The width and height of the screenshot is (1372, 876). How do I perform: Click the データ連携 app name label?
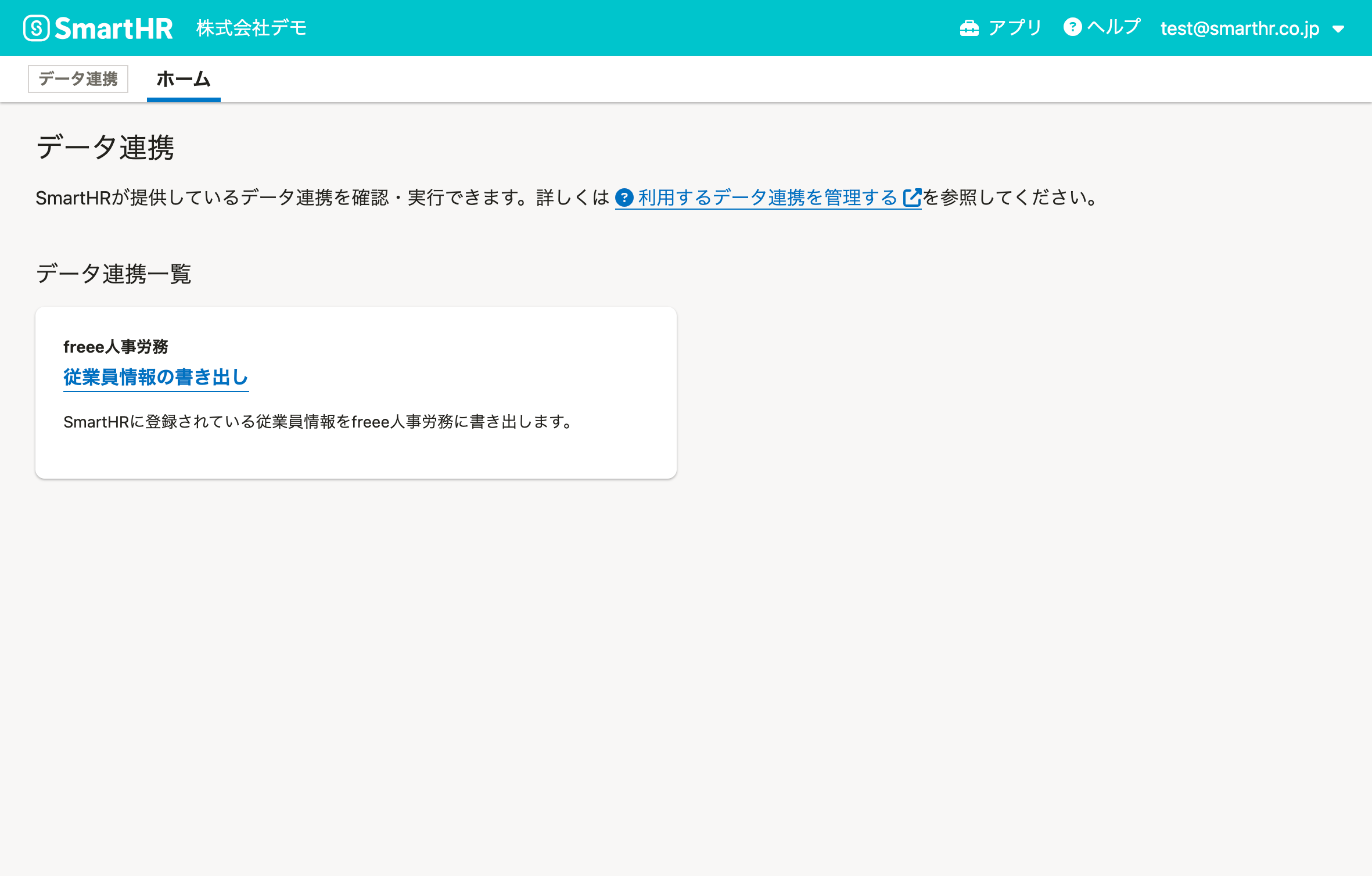pos(78,79)
